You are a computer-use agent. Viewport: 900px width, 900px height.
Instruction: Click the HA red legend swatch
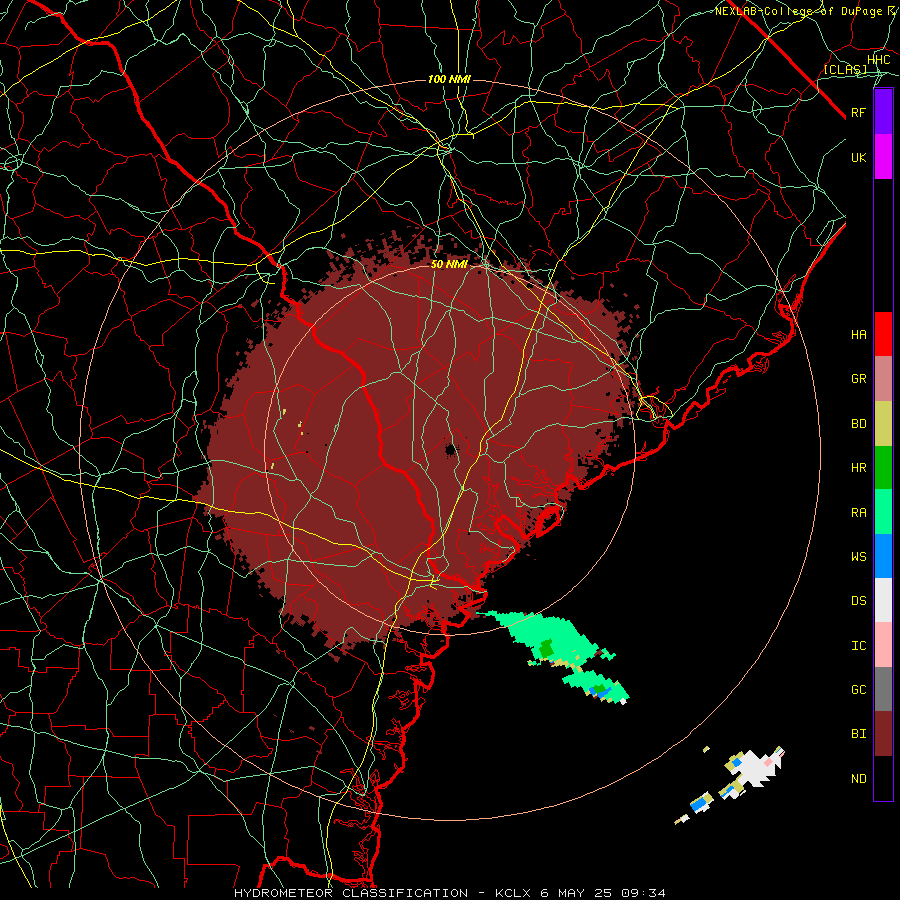pyautogui.click(x=883, y=334)
